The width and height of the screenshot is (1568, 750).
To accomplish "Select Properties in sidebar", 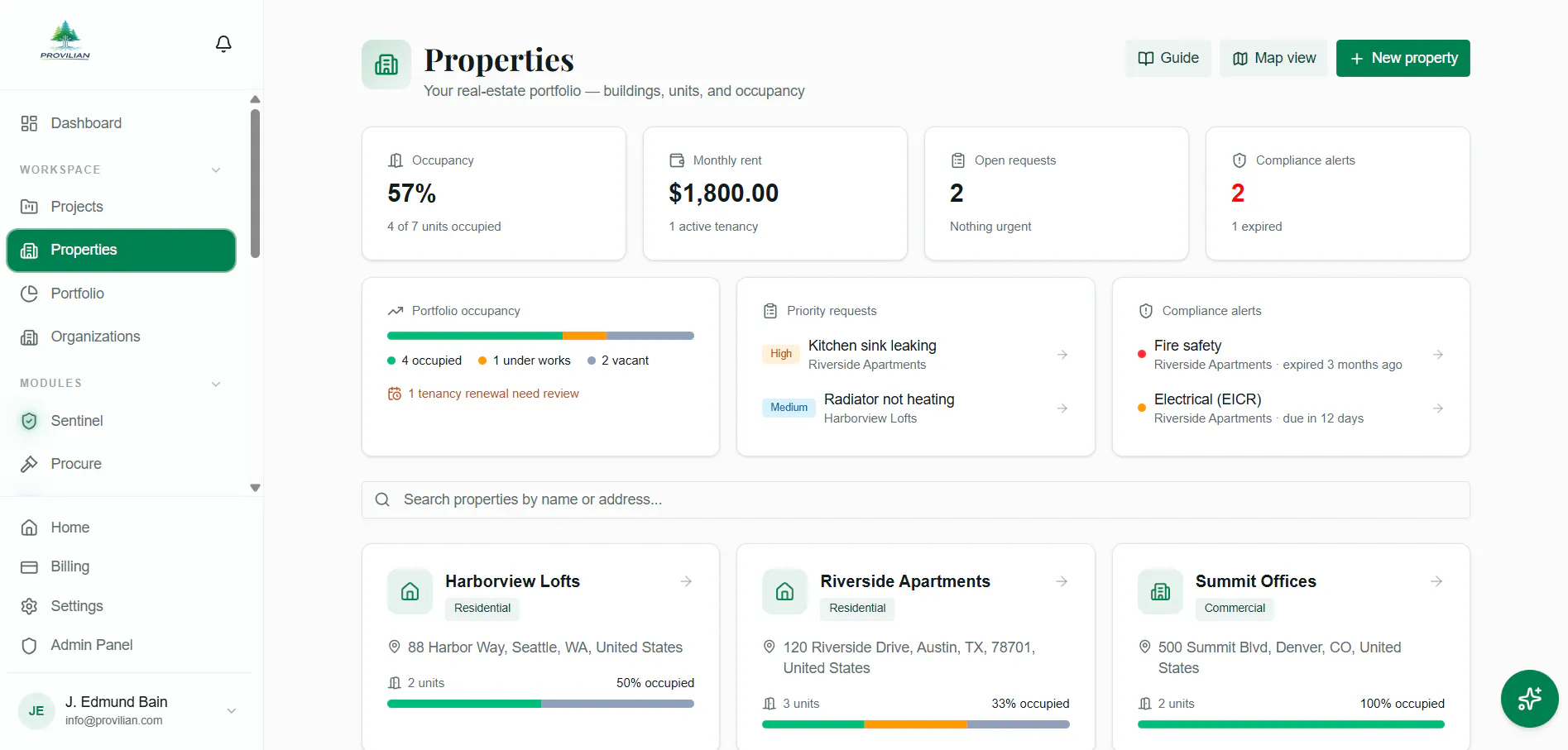I will tap(122, 251).
